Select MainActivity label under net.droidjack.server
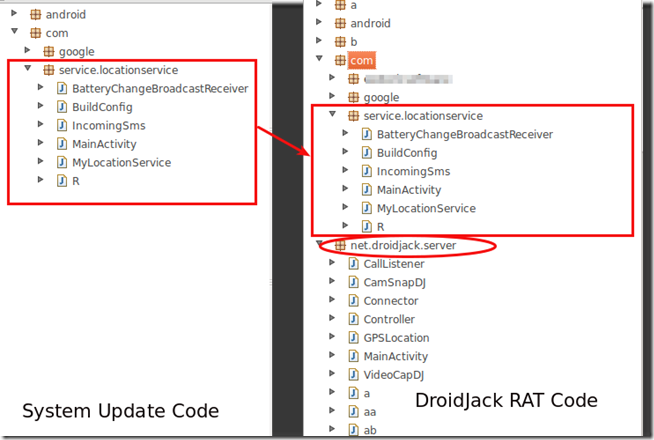Screen dimensions: 654x440 [x=395, y=357]
